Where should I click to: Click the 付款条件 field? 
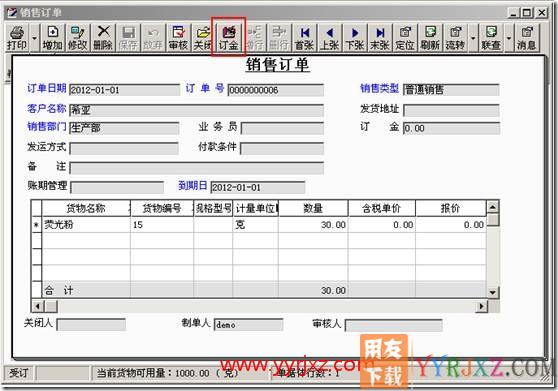(282, 148)
